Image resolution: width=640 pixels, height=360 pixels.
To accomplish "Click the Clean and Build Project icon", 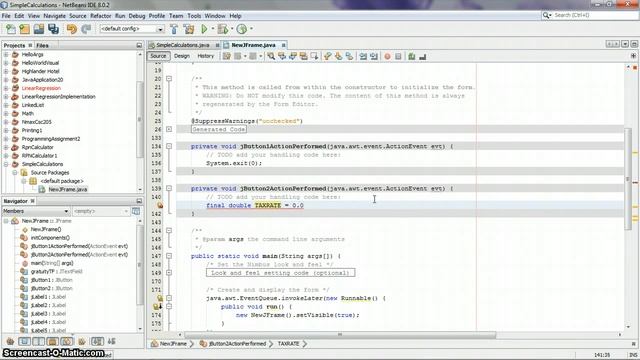I will (x=189, y=29).
